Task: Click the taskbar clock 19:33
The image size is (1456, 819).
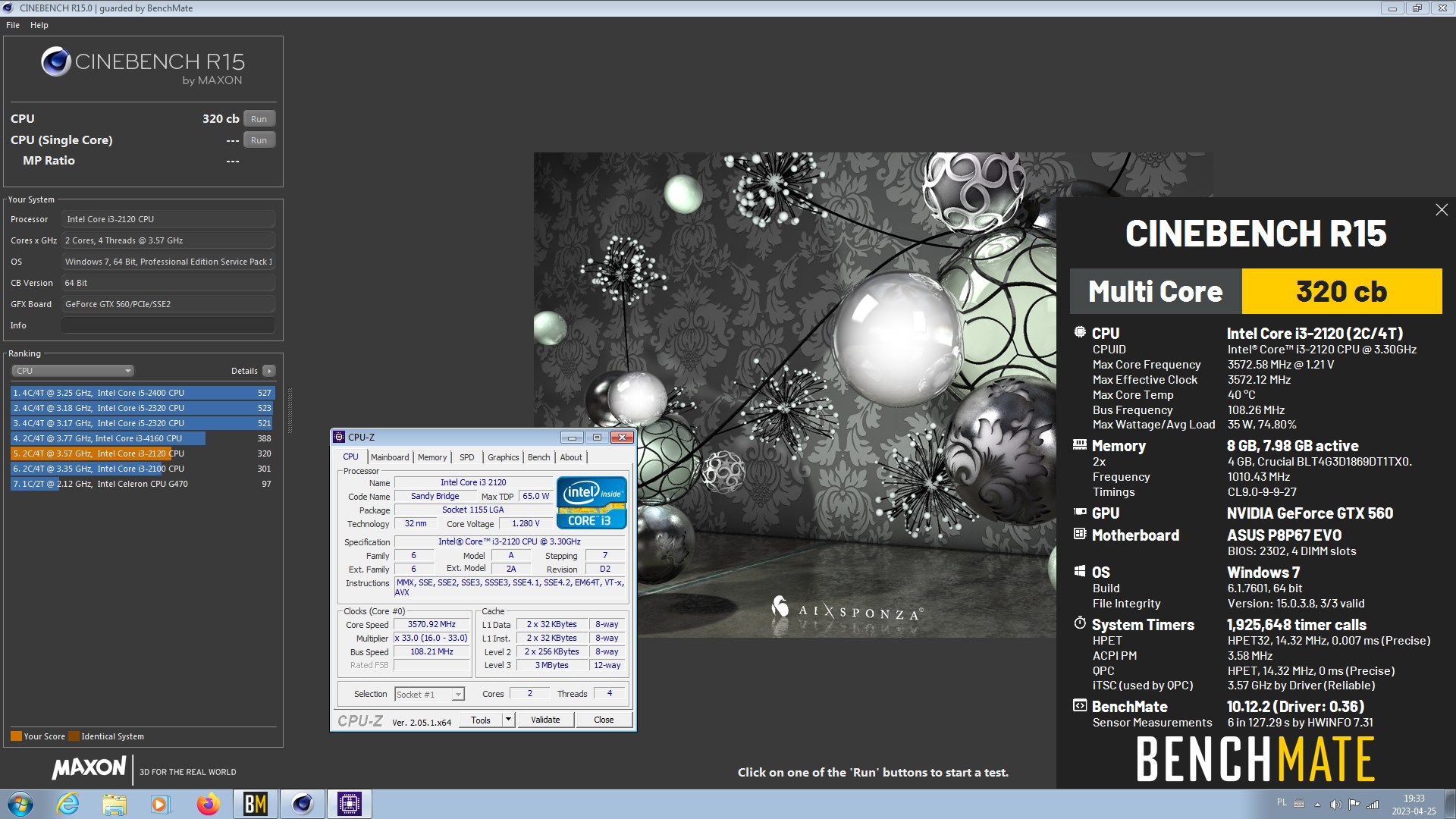Action: click(1414, 805)
